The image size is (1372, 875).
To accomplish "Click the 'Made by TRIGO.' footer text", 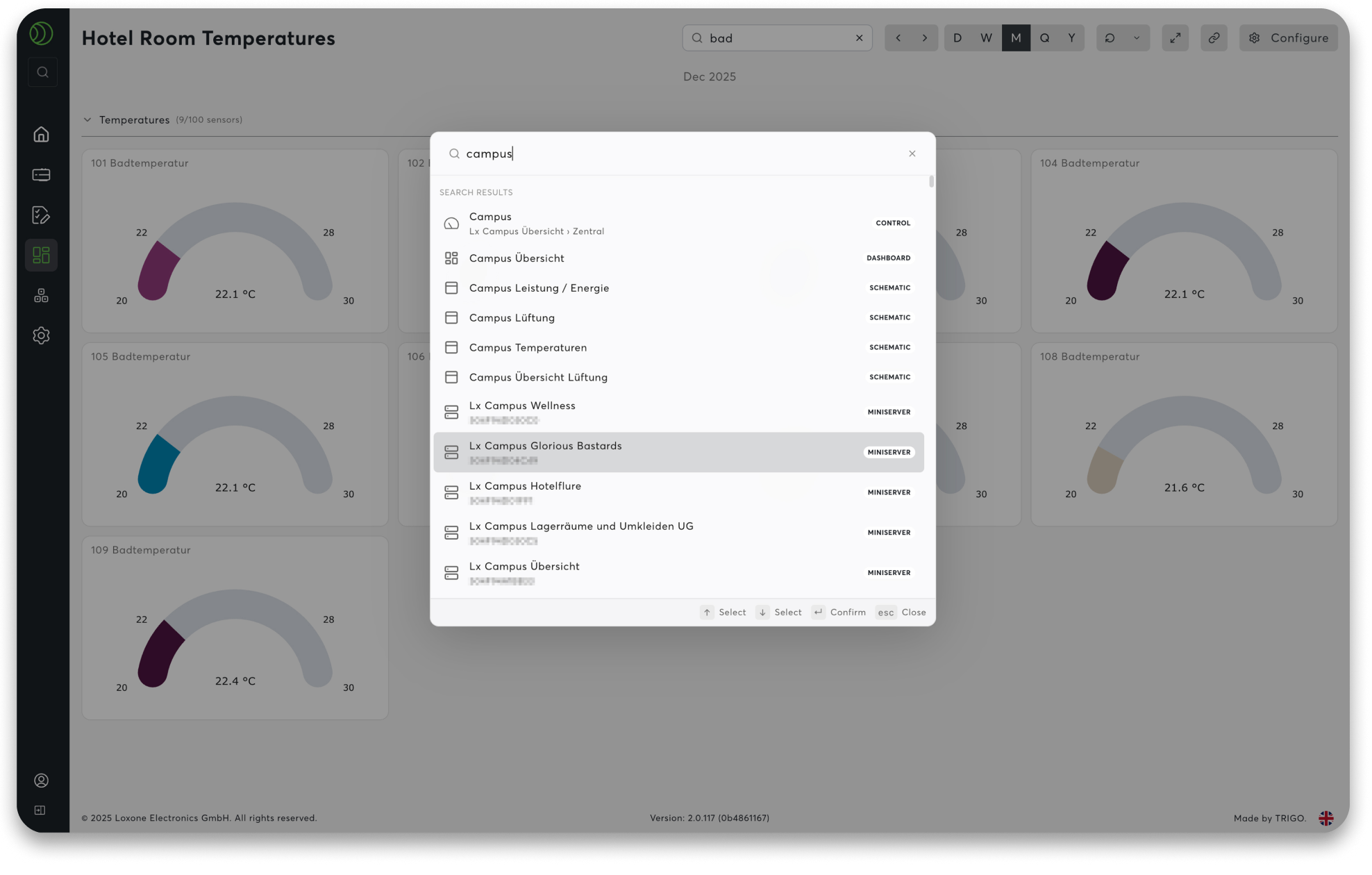I will [1270, 819].
